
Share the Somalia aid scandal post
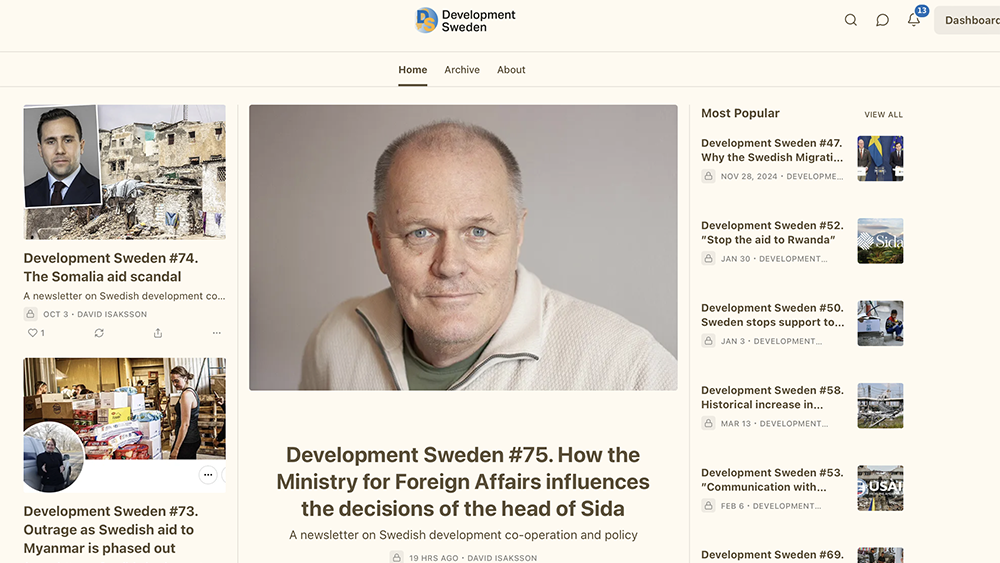tap(158, 333)
